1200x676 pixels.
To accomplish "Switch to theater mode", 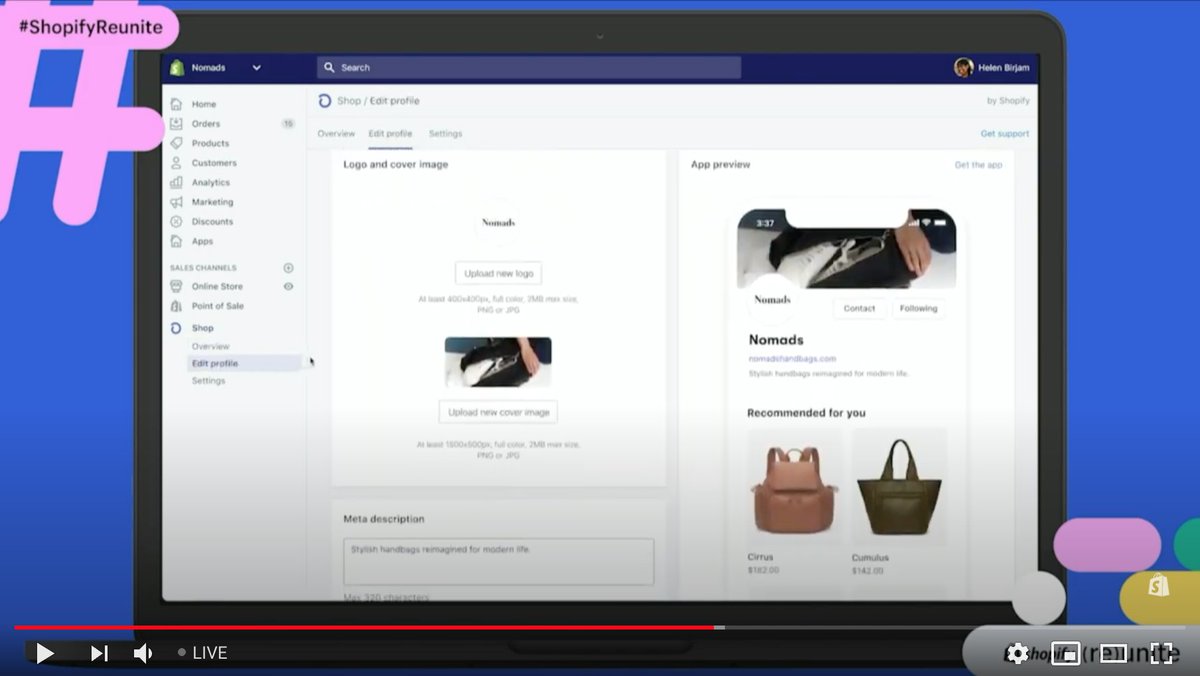I will (x=1113, y=653).
